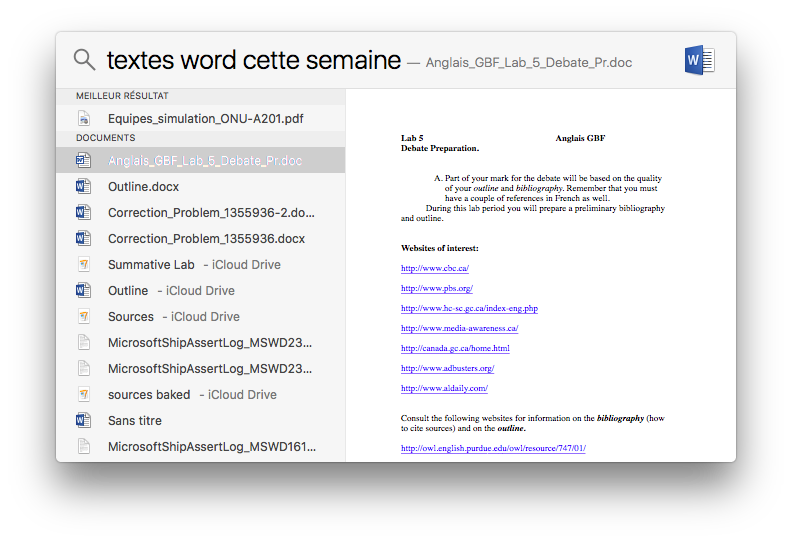This screenshot has width=792, height=542.
Task: Click the "Debate Preparation." heading in preview
Action: pyautogui.click(x=440, y=148)
